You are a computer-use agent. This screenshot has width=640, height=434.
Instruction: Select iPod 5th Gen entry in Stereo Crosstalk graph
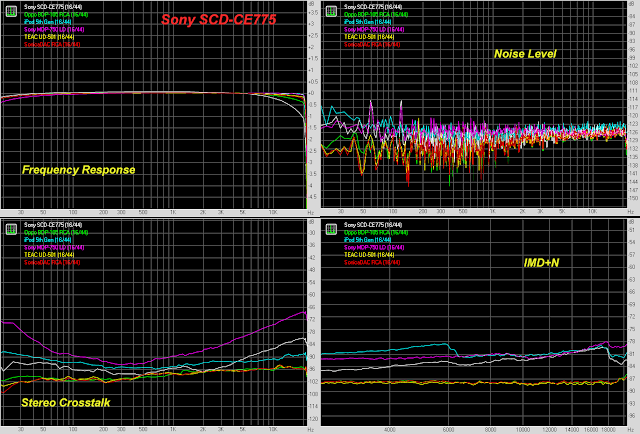coord(48,240)
